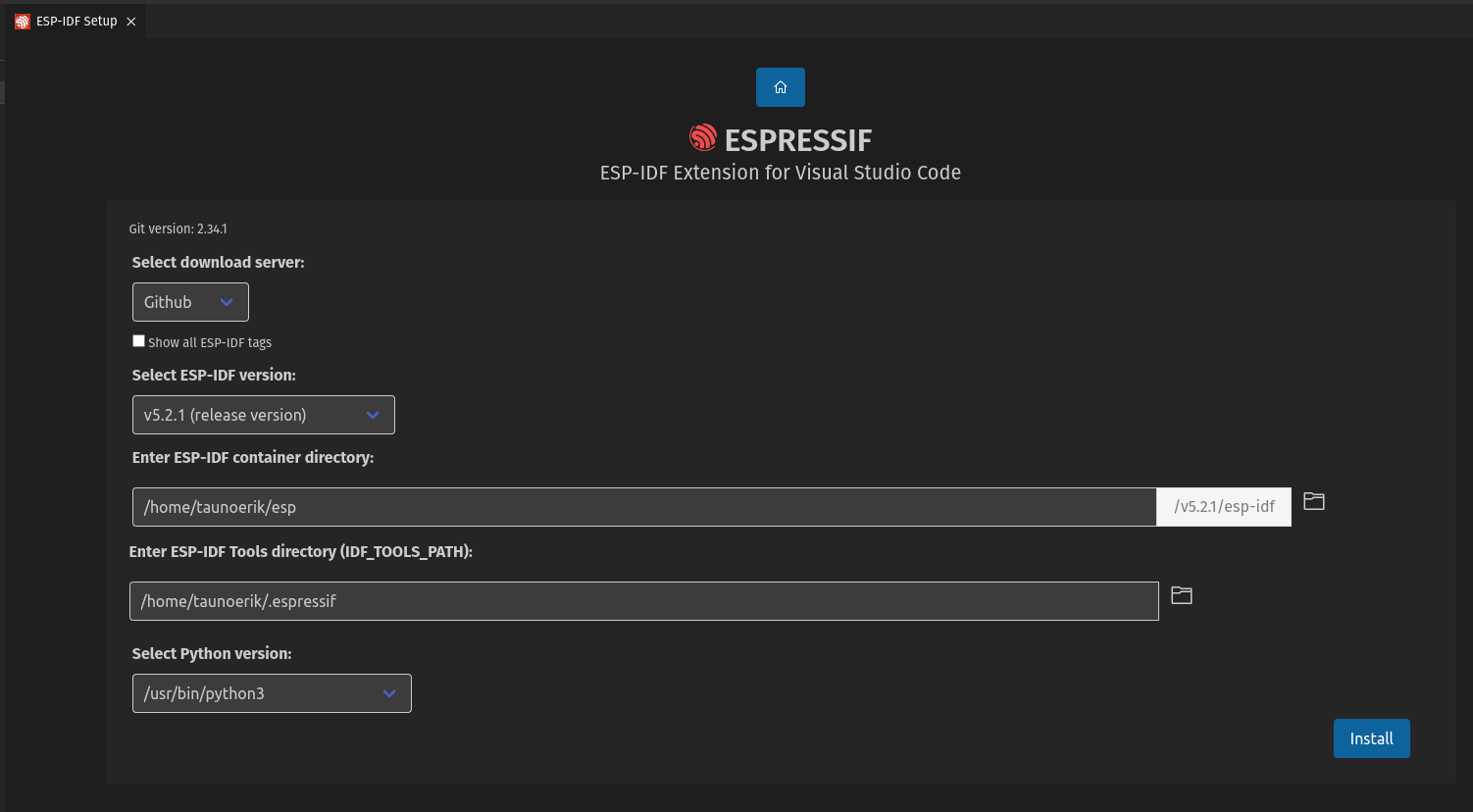Click the red Espressif logo in header
Screen dimensions: 1473x812
[x=702, y=138]
